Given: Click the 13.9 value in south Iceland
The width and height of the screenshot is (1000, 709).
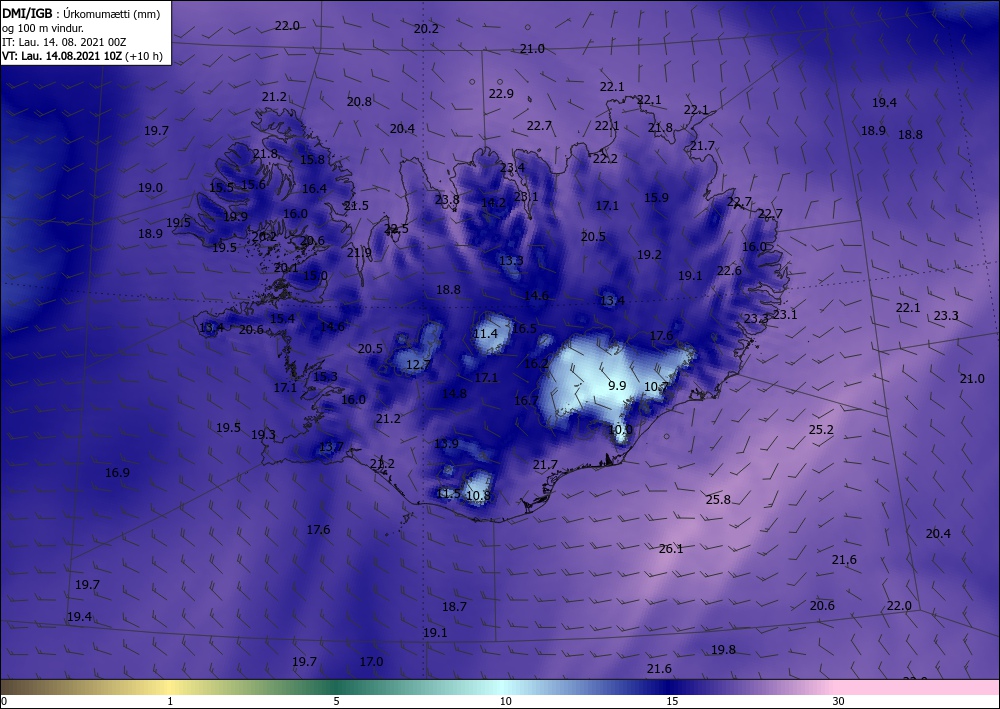Looking at the screenshot, I should (x=446, y=444).
